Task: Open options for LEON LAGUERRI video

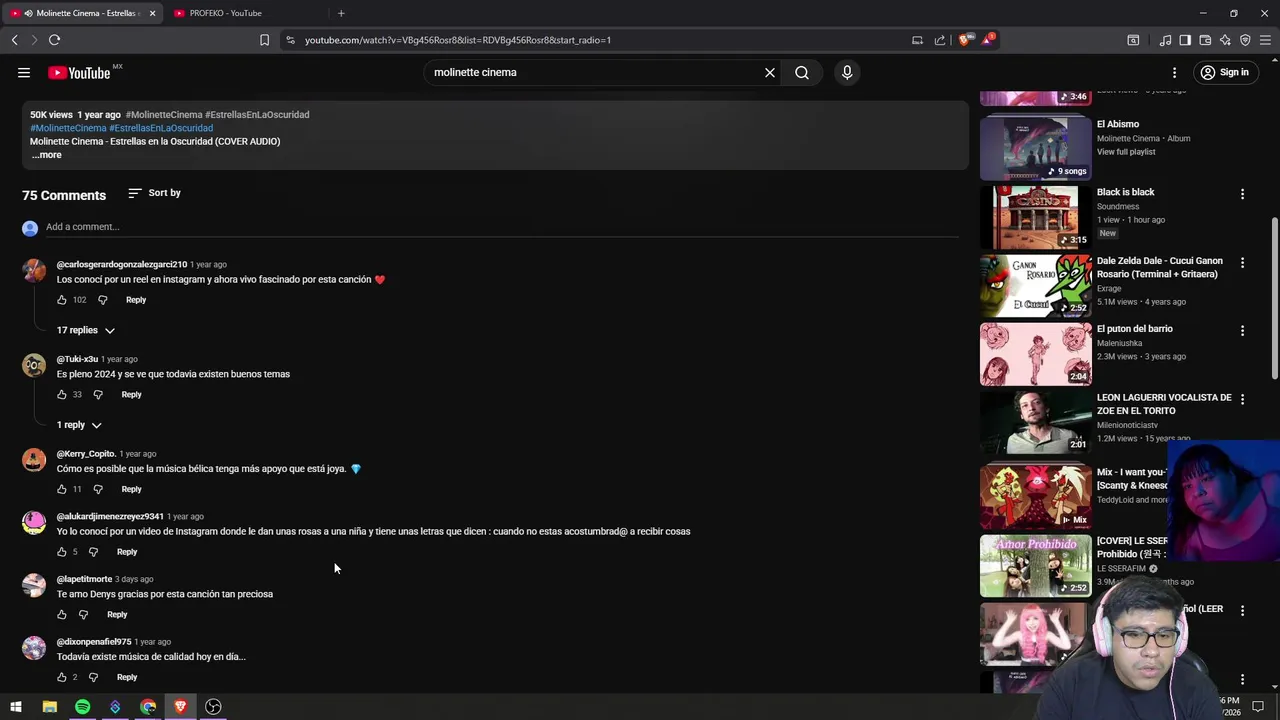Action: tap(1242, 400)
